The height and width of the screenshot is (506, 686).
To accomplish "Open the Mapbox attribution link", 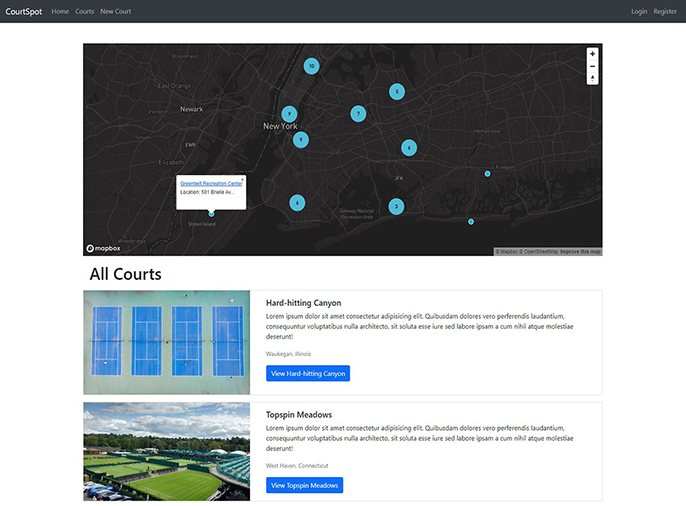I will [x=507, y=252].
